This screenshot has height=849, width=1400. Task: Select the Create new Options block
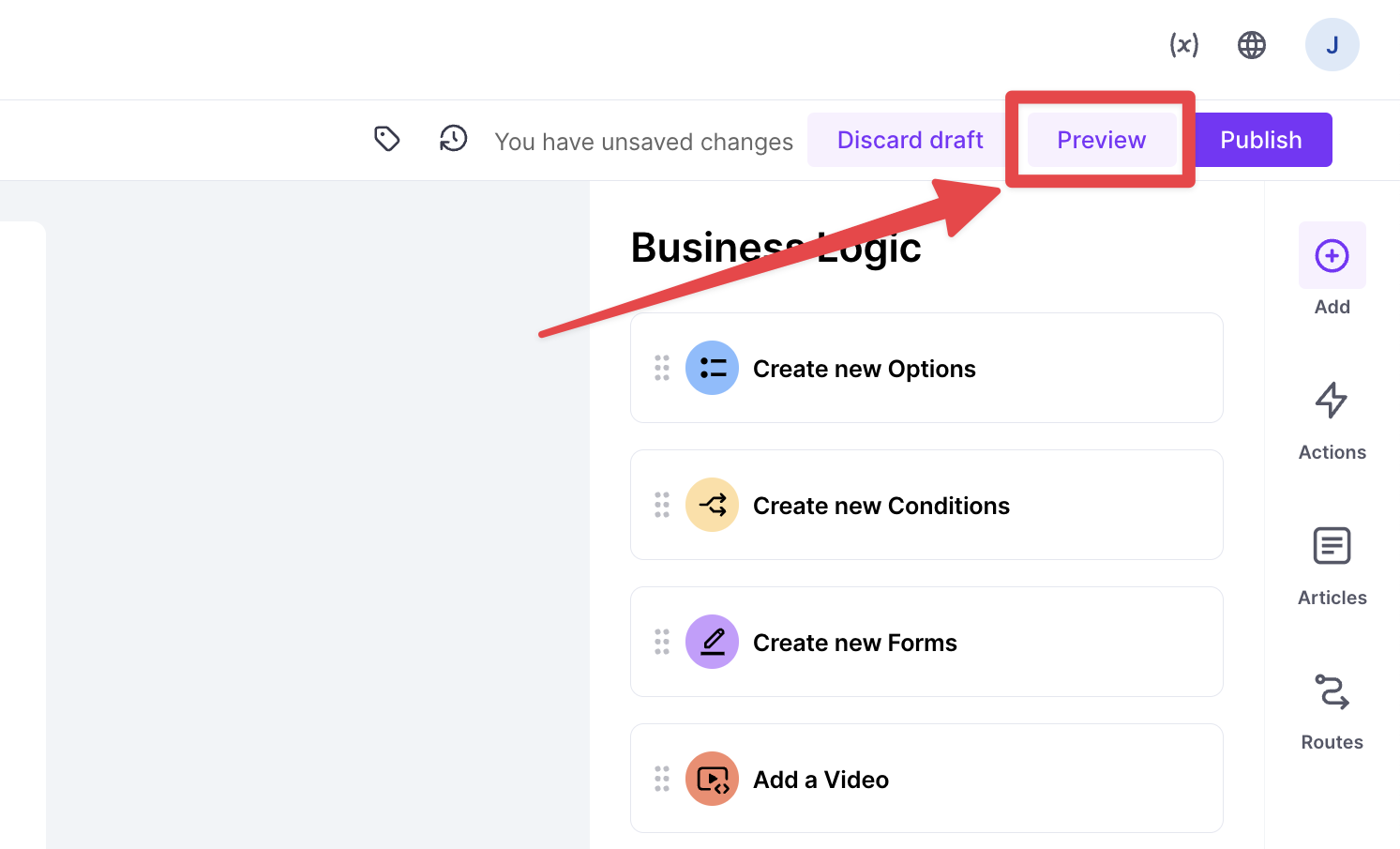[926, 368]
